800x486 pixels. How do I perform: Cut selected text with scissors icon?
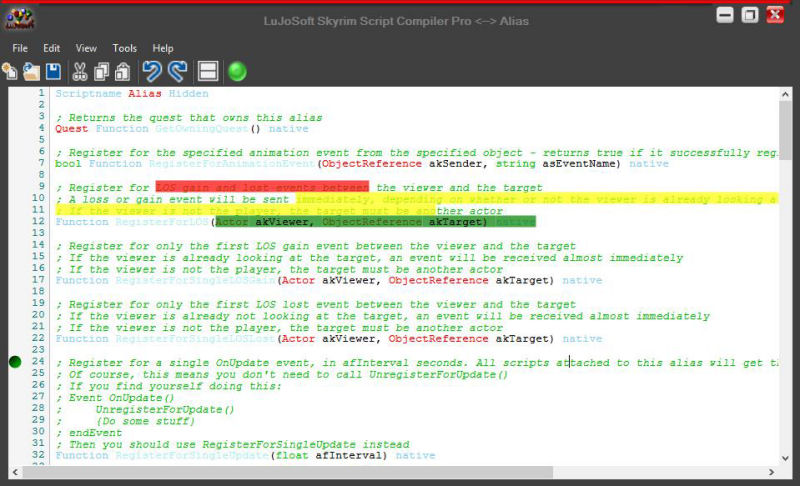pyautogui.click(x=80, y=71)
